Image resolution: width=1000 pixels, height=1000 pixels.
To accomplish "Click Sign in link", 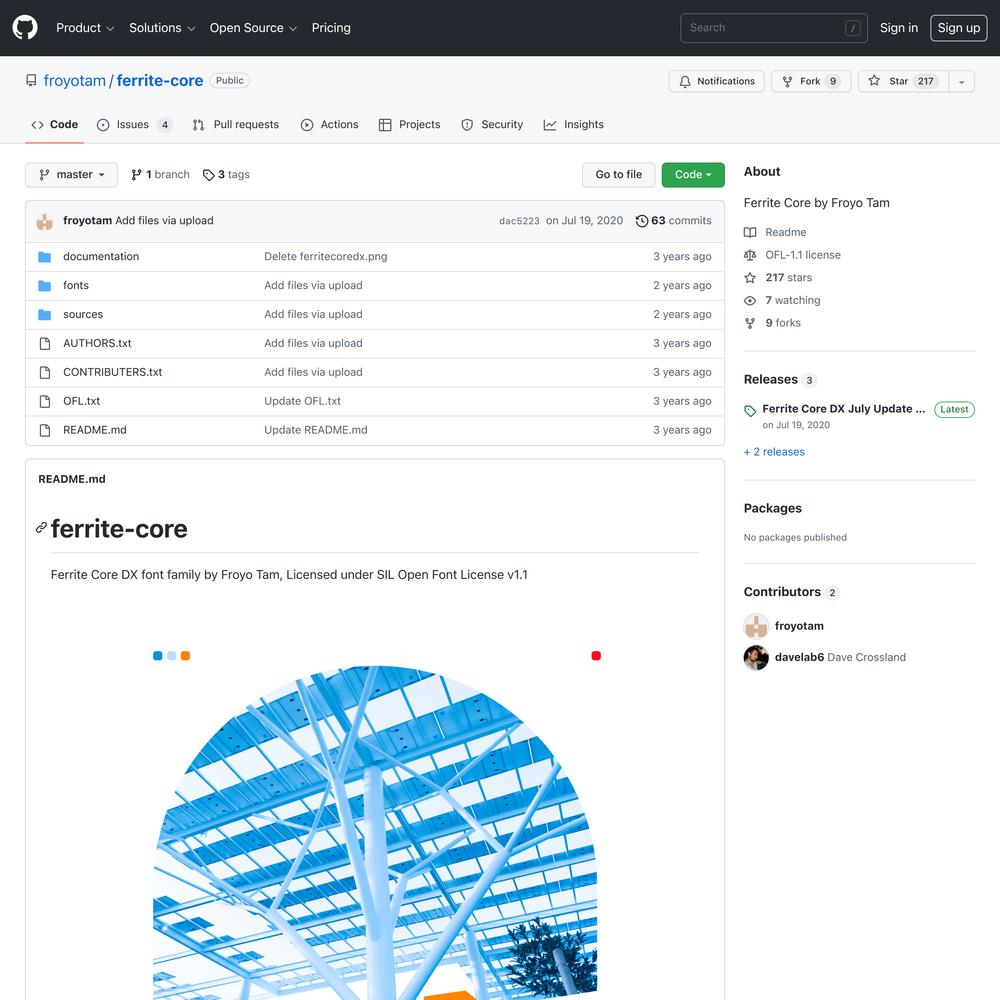I will click(x=899, y=28).
